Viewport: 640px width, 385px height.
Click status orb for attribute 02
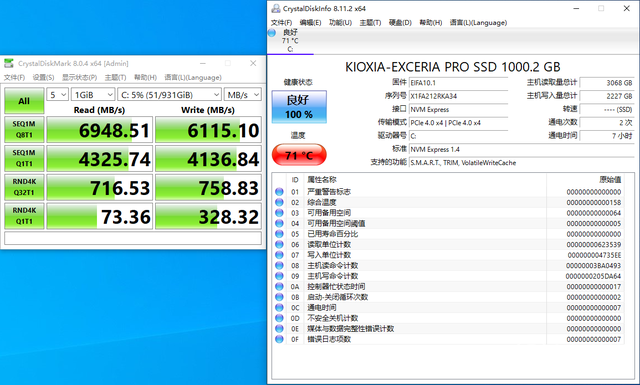pos(279,202)
